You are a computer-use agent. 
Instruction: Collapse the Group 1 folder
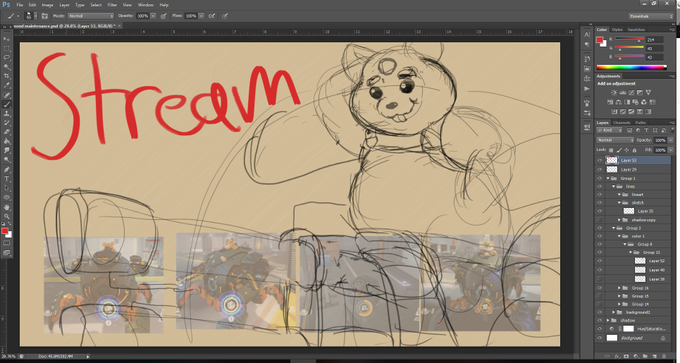608,178
